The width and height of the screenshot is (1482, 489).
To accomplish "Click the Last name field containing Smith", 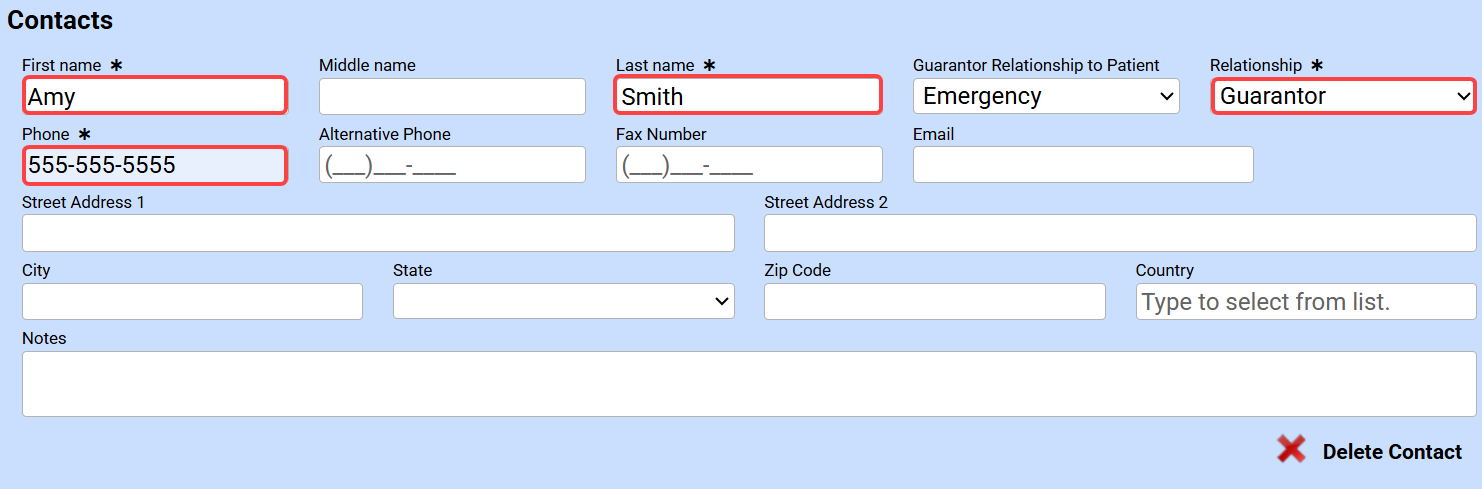I will [748, 96].
